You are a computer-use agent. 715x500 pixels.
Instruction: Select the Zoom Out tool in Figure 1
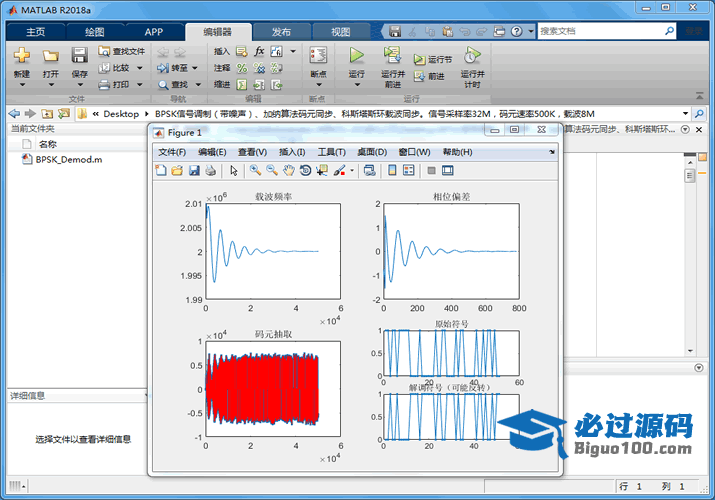coord(272,170)
